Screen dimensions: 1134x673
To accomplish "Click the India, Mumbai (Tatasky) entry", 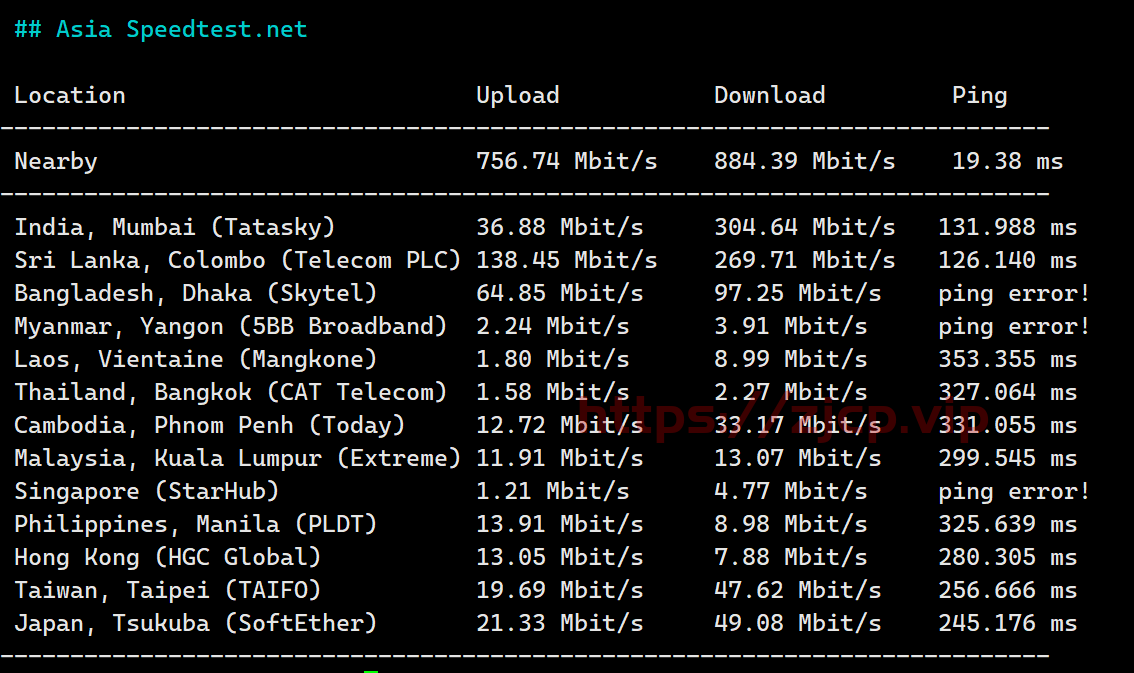I will pyautogui.click(x=174, y=227).
